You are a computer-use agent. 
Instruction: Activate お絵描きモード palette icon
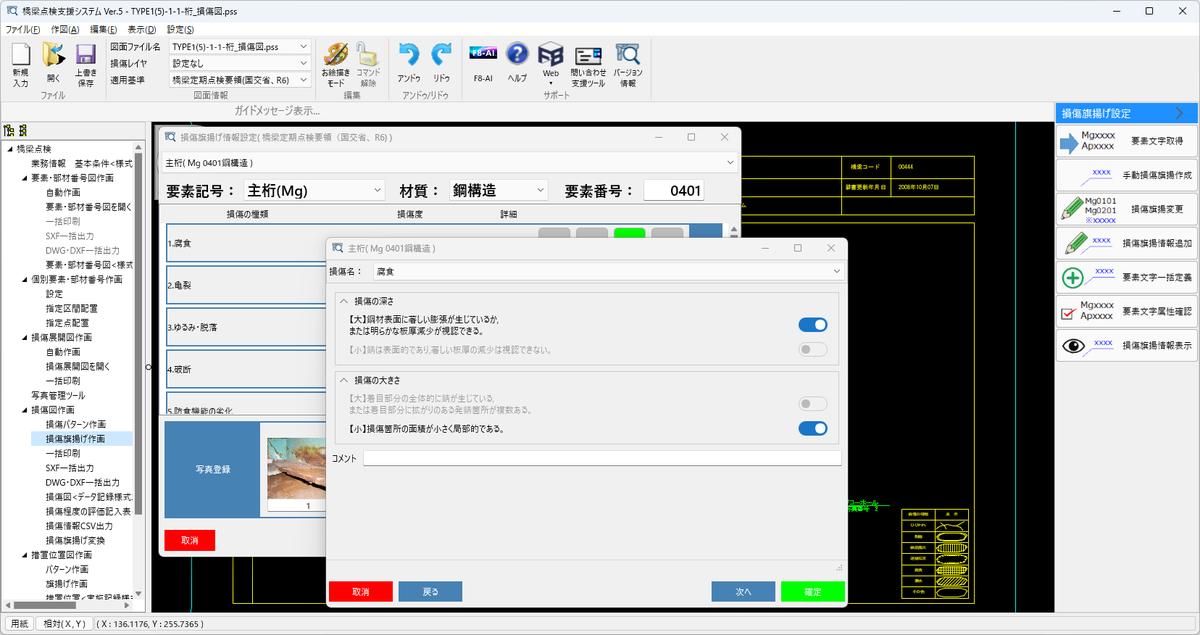tap(335, 66)
